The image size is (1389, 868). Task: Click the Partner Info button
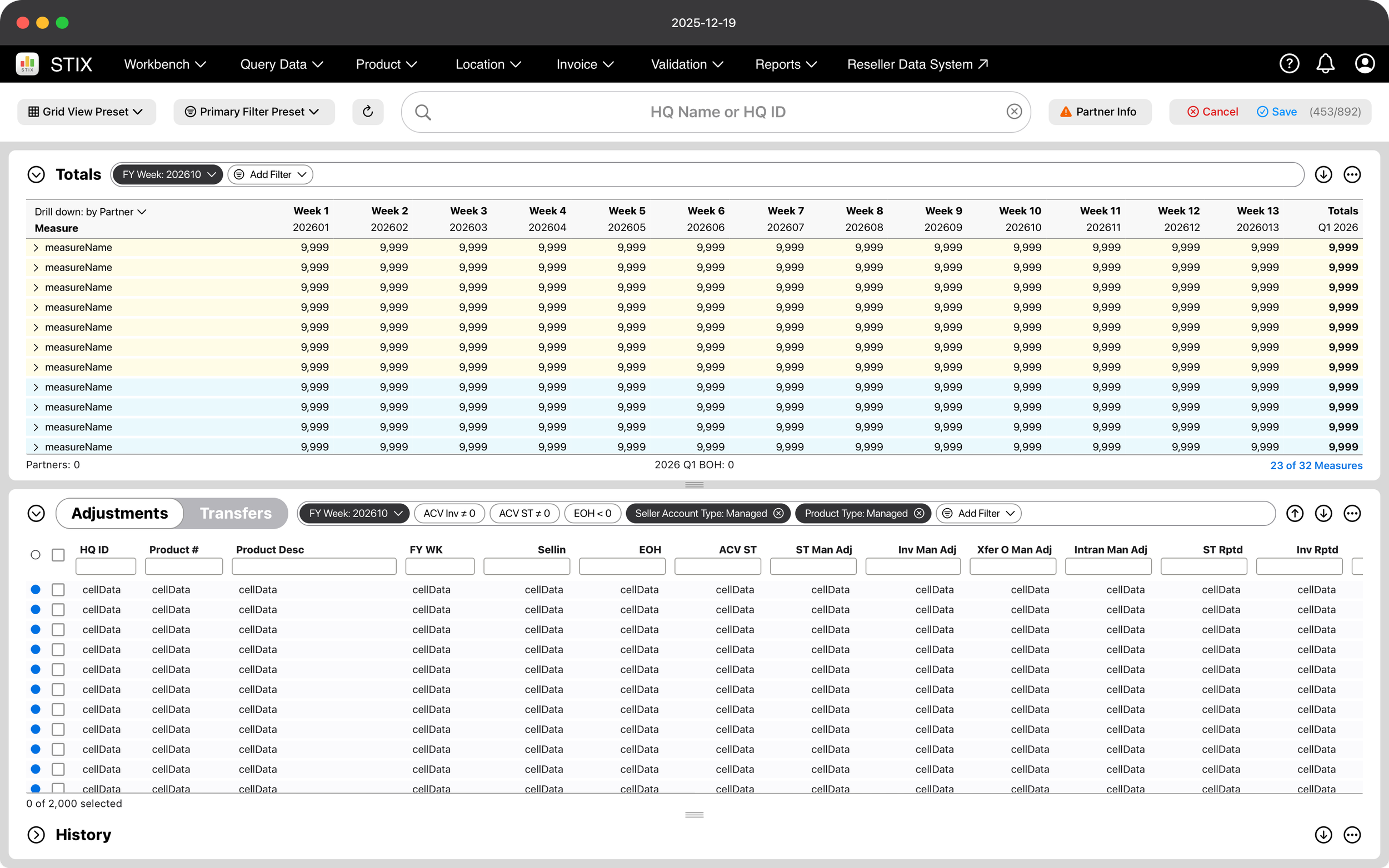point(1099,112)
